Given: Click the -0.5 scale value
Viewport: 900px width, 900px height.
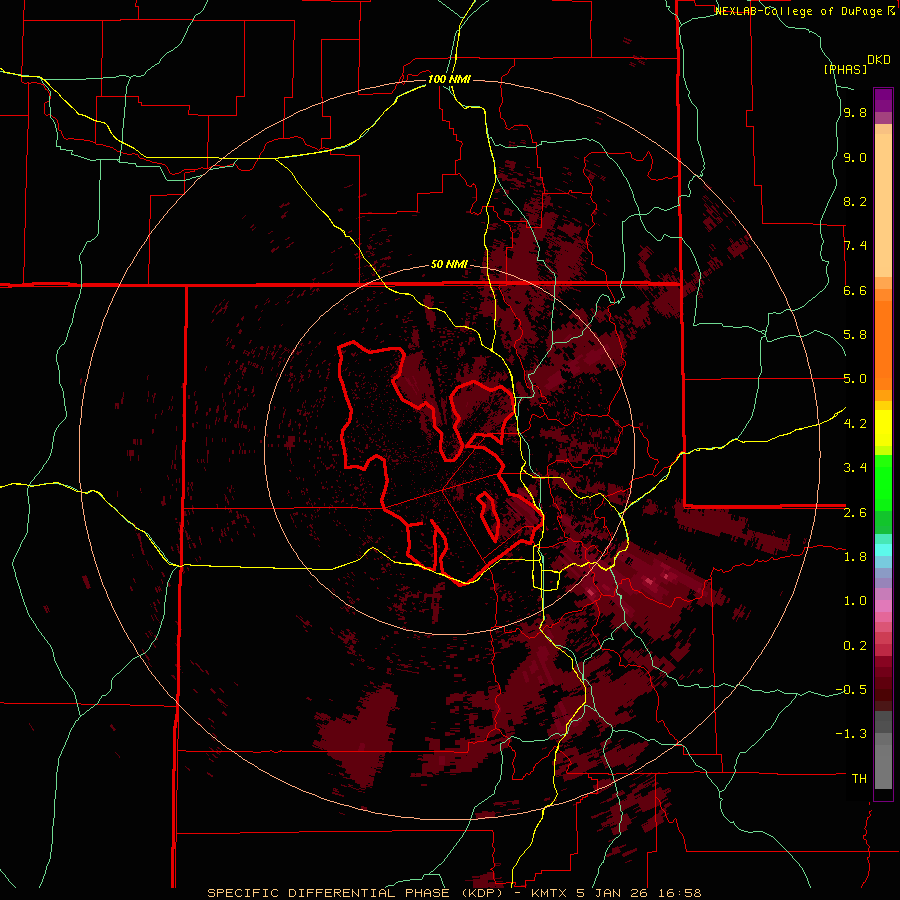Looking at the screenshot, I should pyautogui.click(x=851, y=690).
